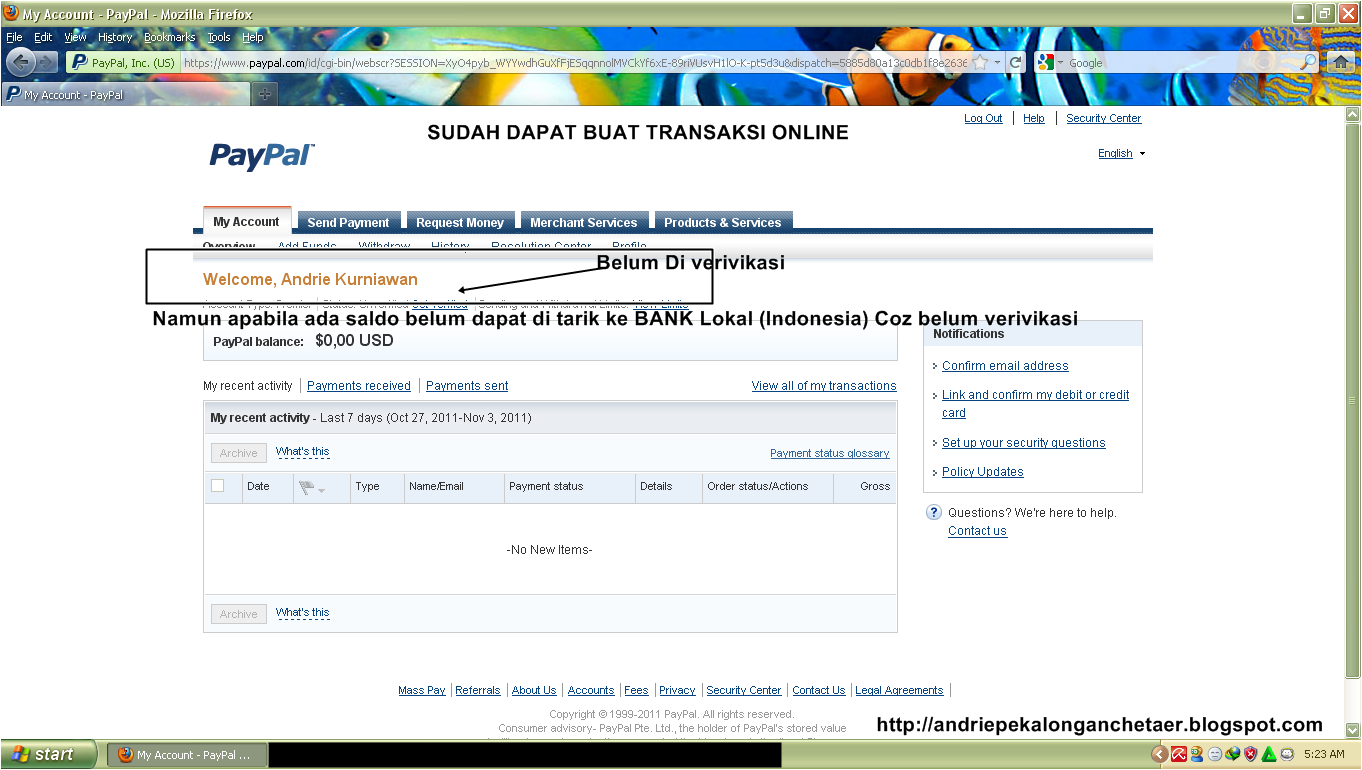The width and height of the screenshot is (1362, 770).
Task: Open the File menu
Action: pos(14,37)
